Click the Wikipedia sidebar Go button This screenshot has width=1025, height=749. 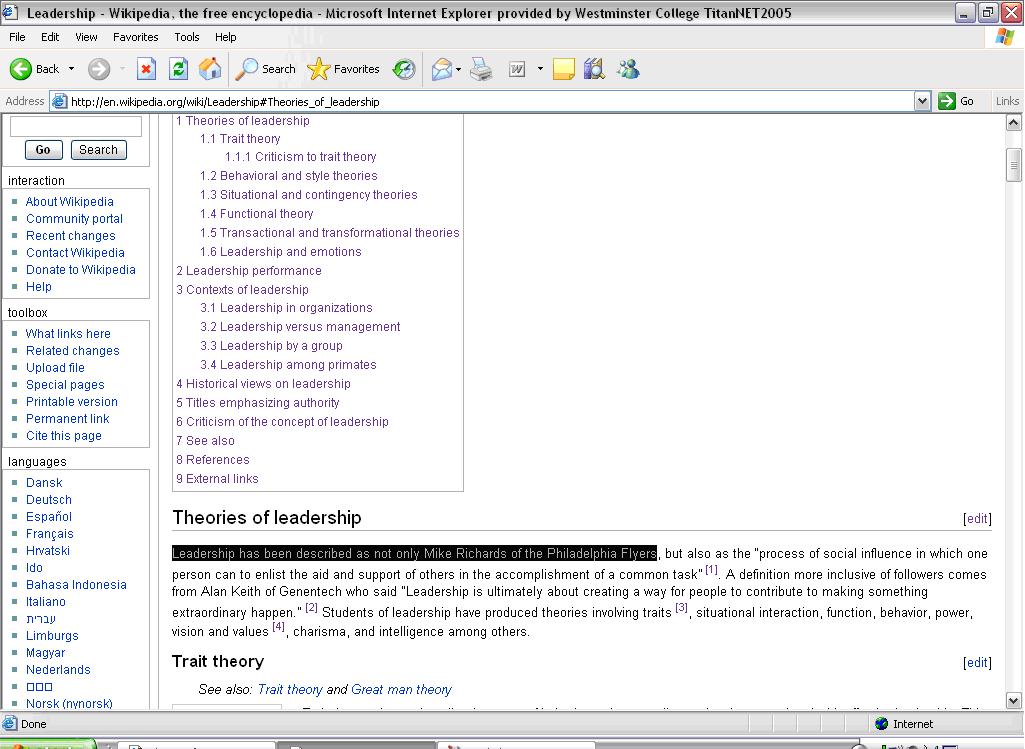coord(43,150)
